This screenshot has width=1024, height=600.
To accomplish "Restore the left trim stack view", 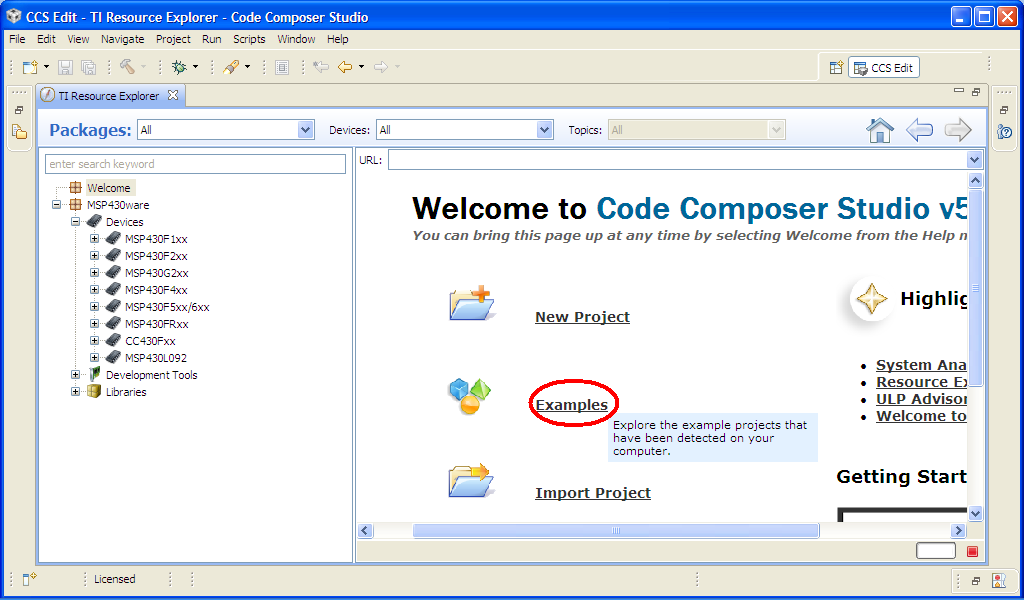I will click(18, 110).
